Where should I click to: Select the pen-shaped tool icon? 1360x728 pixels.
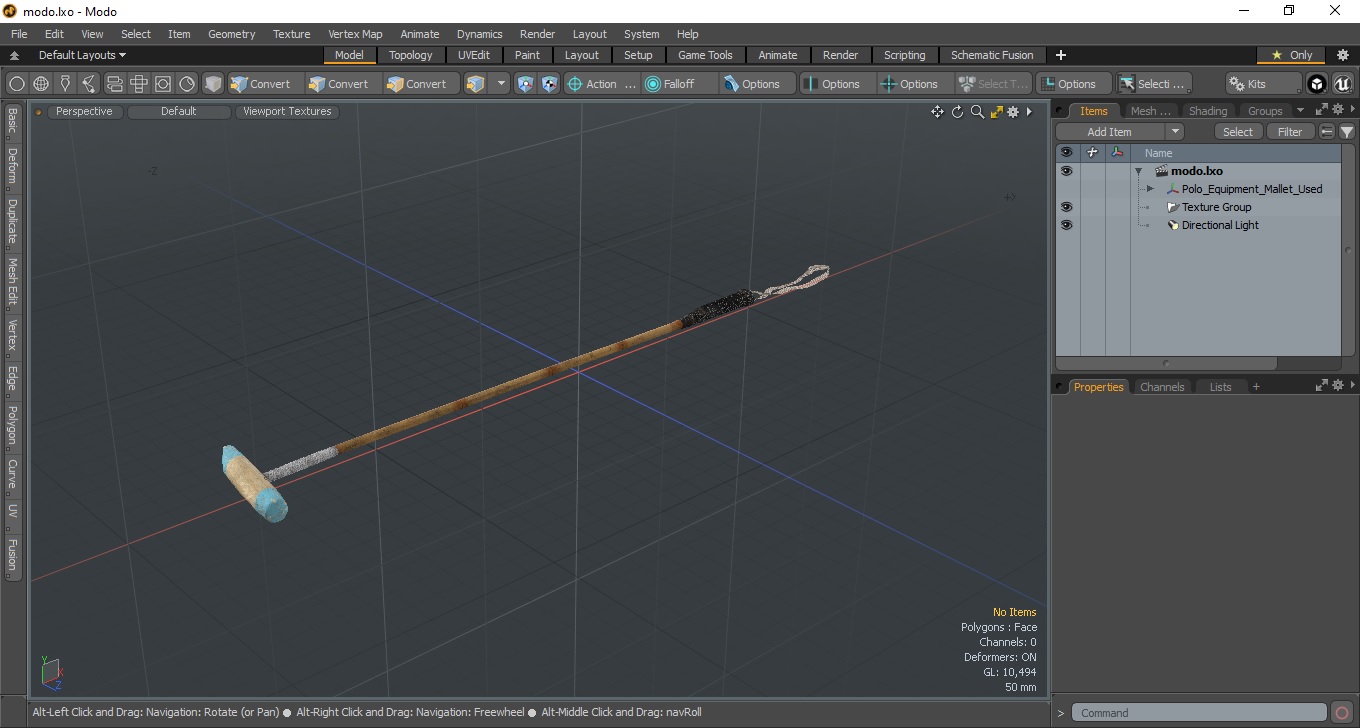click(65, 84)
